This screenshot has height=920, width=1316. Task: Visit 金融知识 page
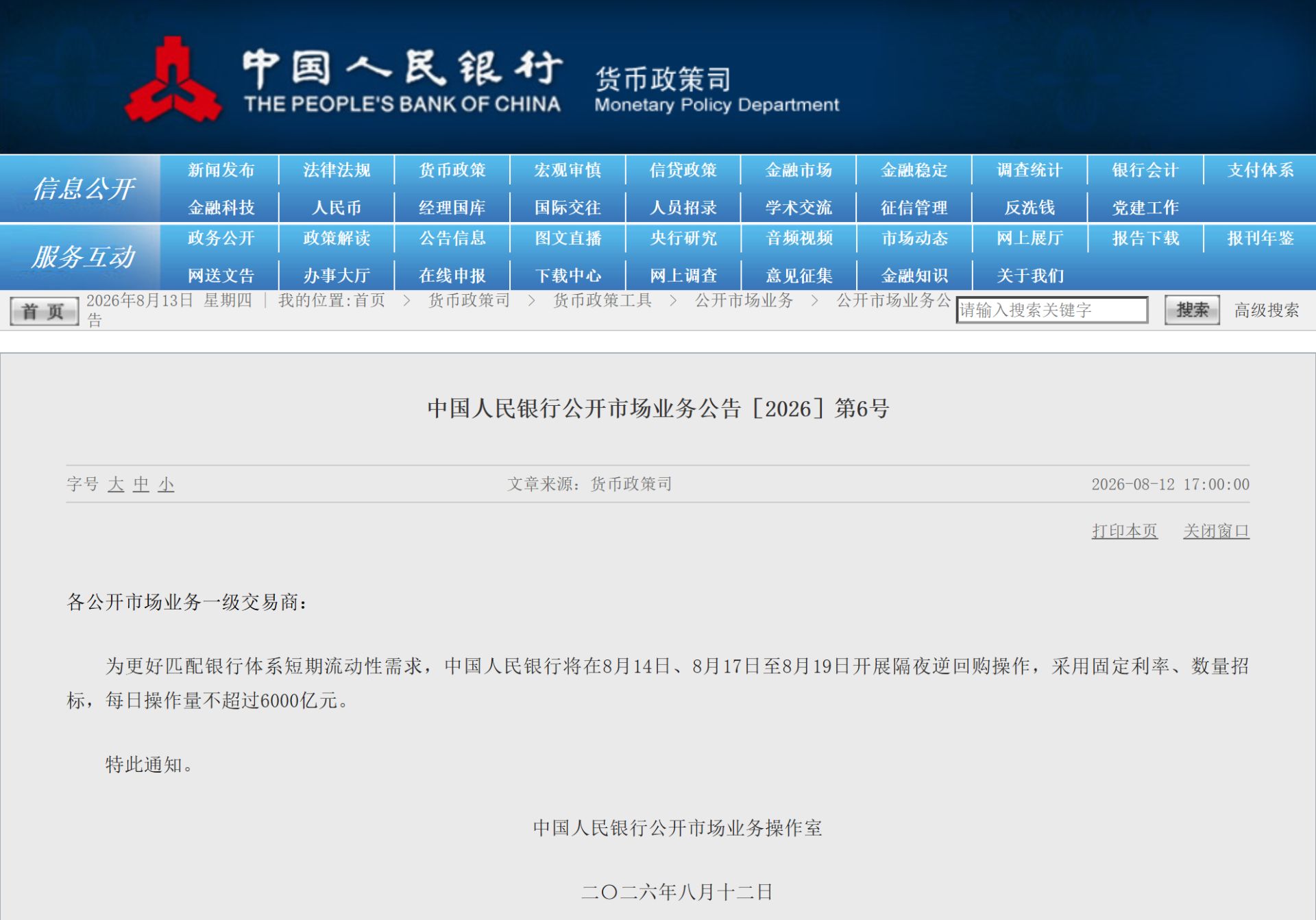tap(914, 276)
